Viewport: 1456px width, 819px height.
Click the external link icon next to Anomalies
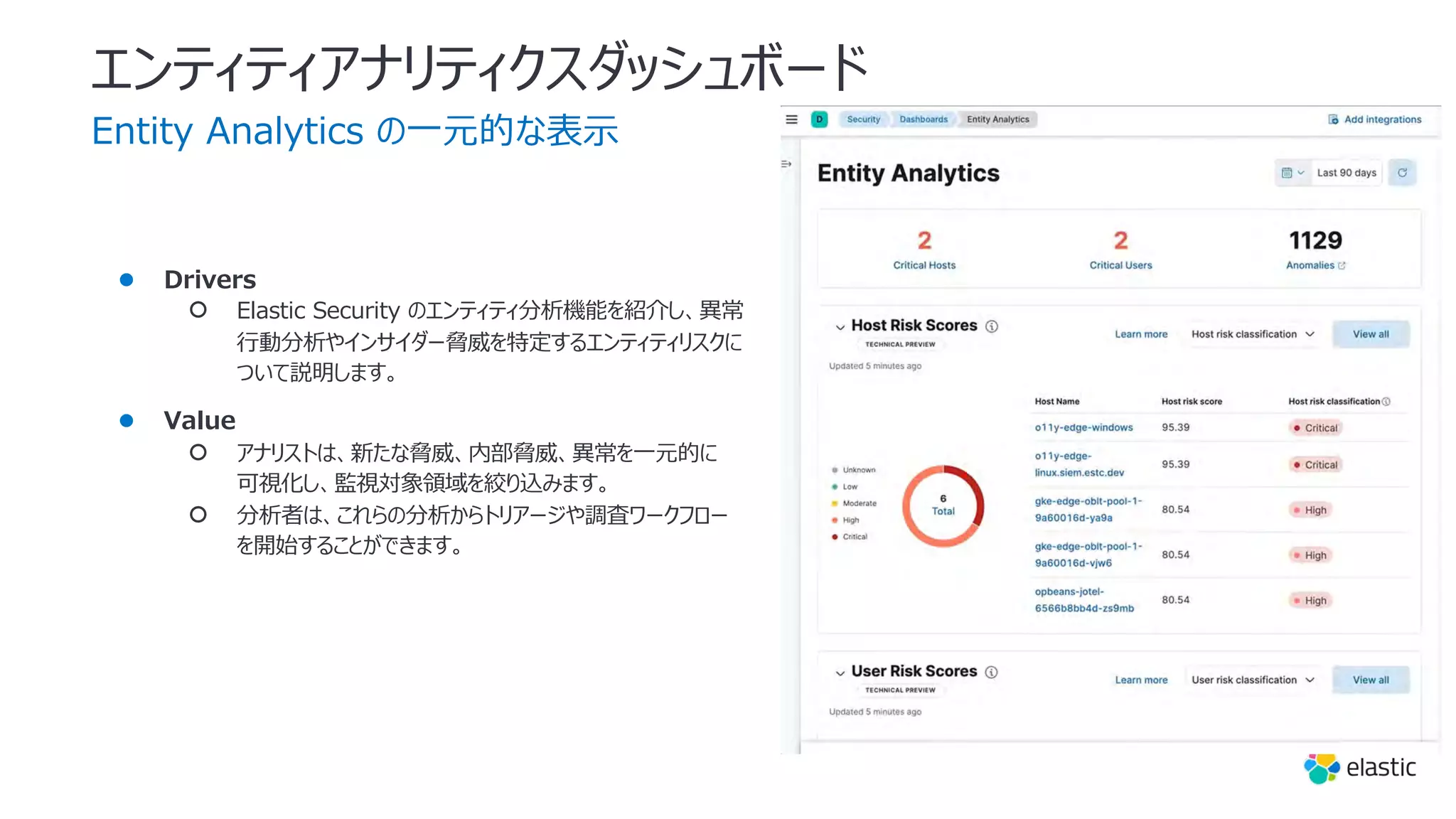(x=1342, y=266)
